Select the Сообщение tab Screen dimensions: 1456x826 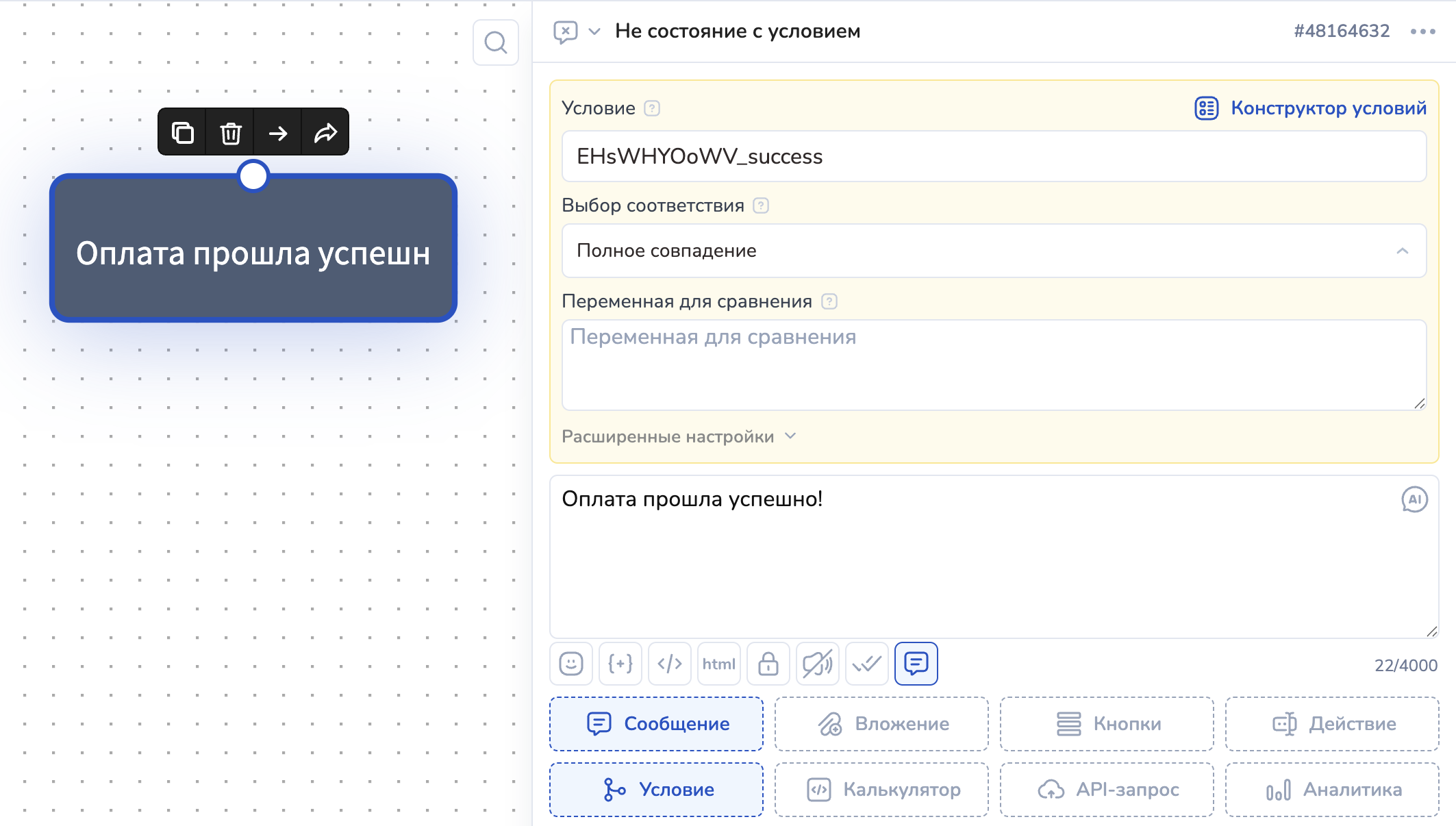coord(656,724)
